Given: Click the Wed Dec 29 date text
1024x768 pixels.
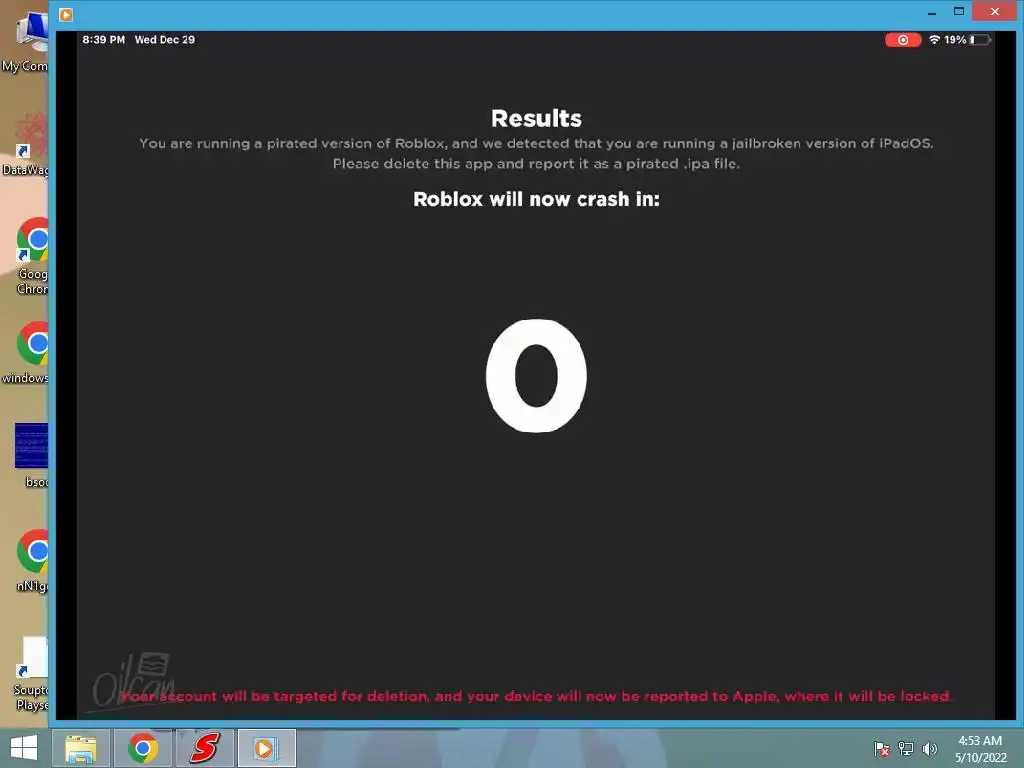Looking at the screenshot, I should pos(165,40).
